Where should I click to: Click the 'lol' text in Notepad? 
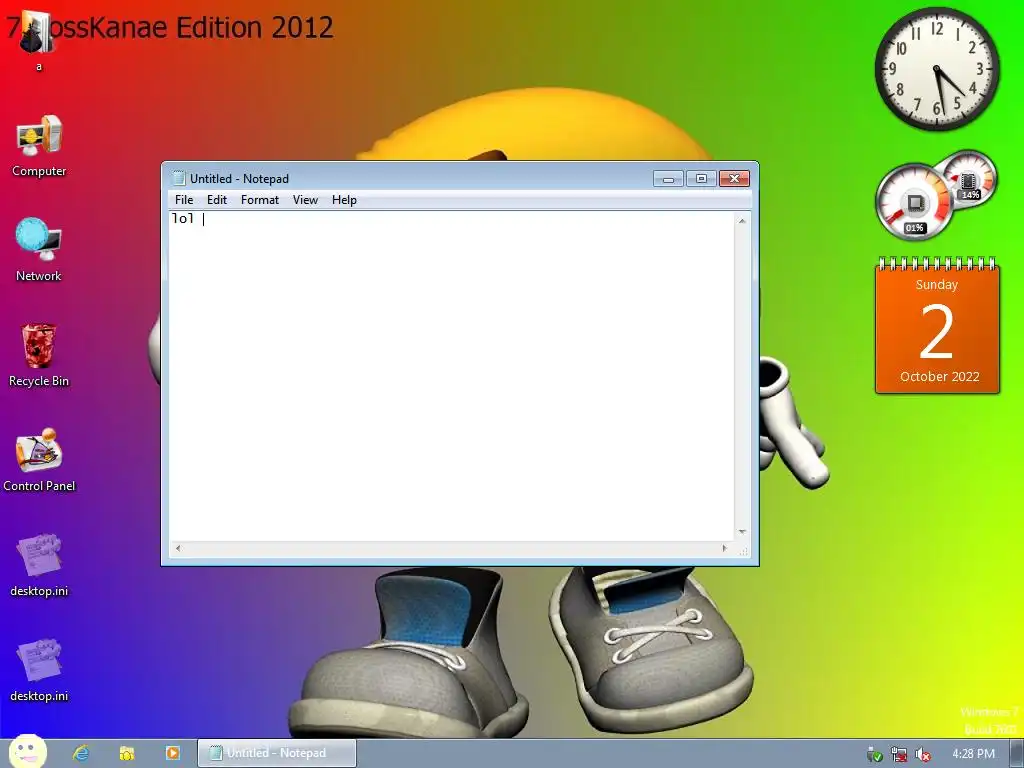pos(183,218)
